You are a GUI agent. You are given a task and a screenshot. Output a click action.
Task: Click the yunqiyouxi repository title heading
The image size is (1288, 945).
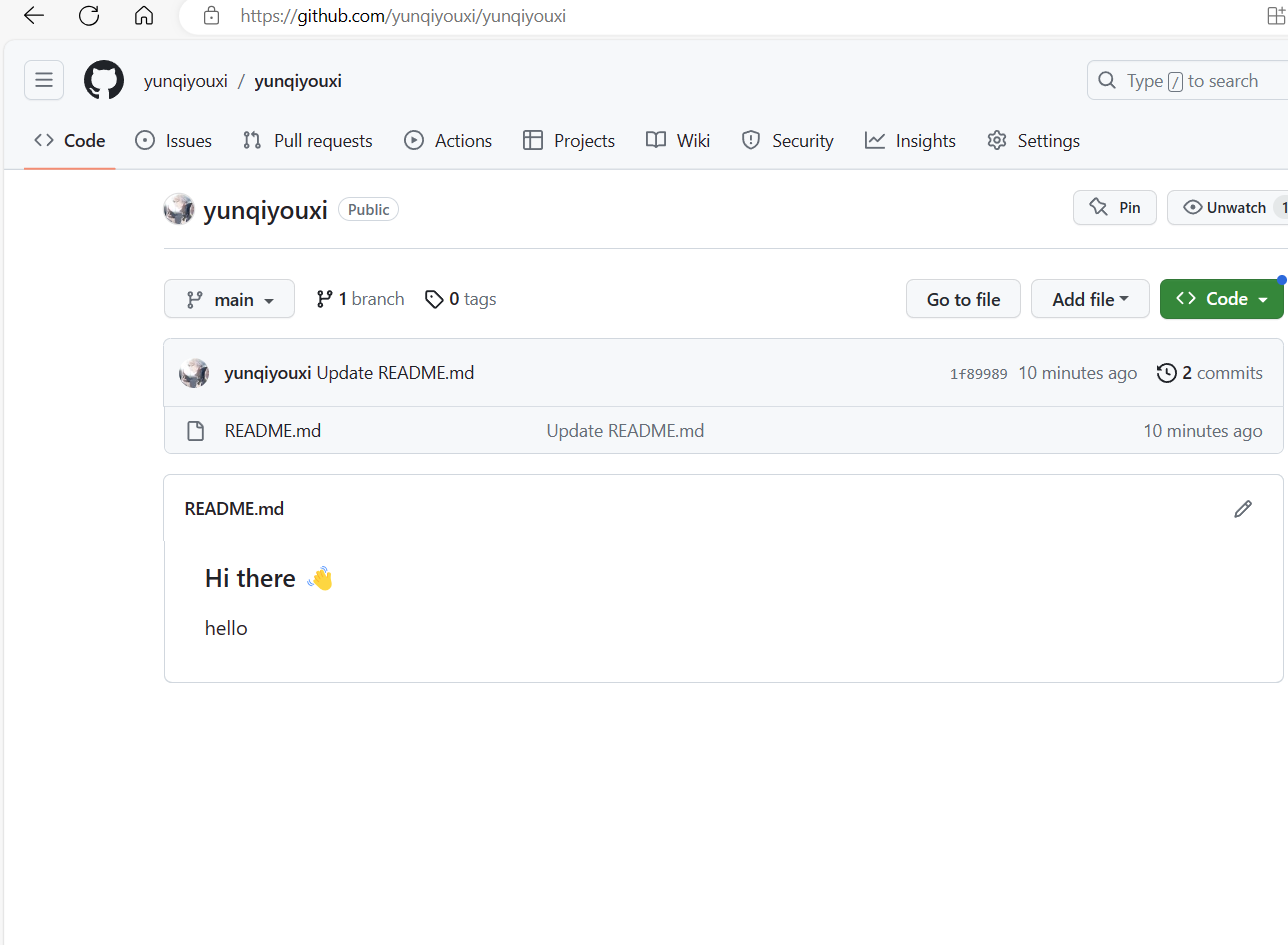pyautogui.click(x=265, y=210)
